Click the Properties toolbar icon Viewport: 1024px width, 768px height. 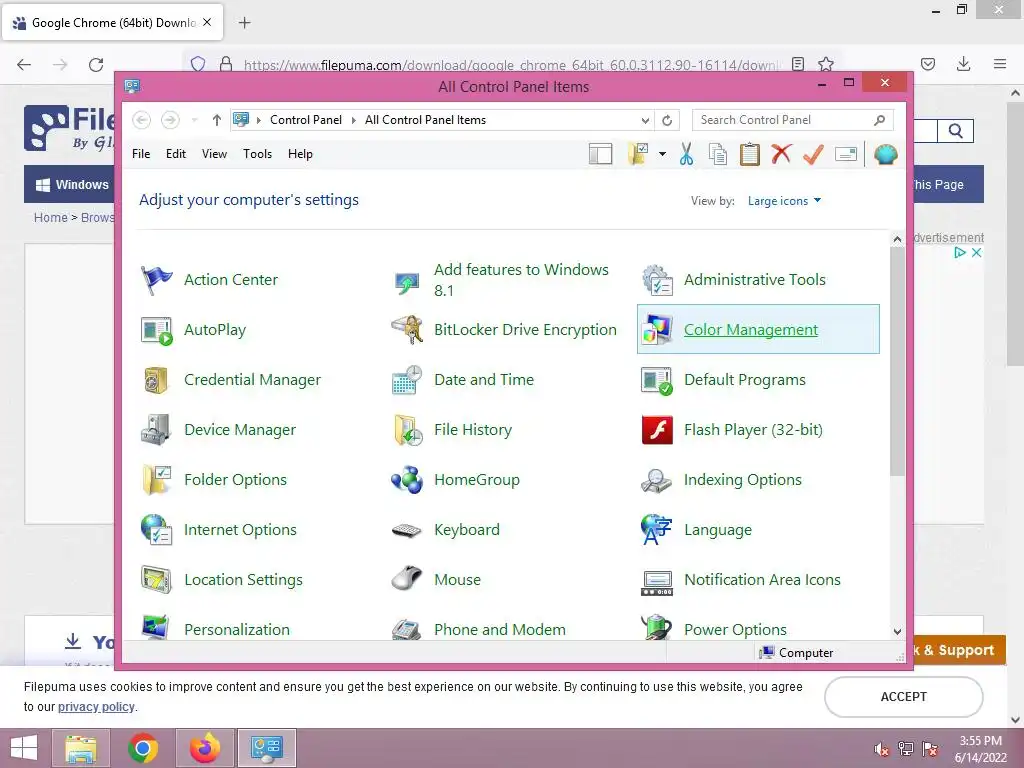(x=846, y=154)
